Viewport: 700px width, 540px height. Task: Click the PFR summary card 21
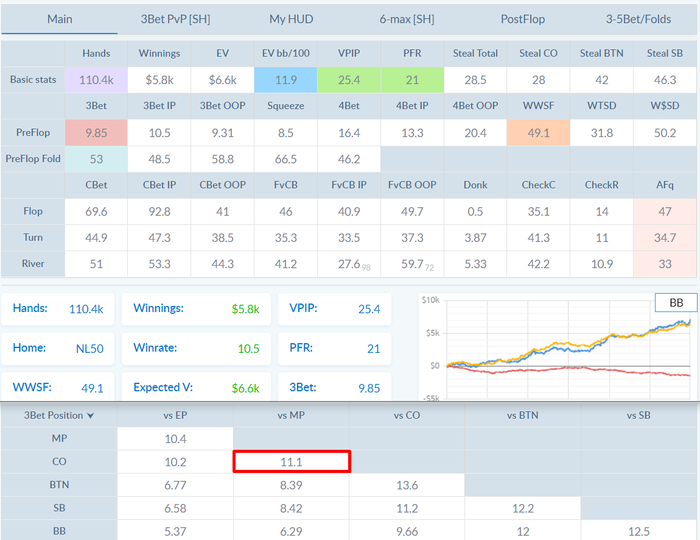click(x=335, y=349)
